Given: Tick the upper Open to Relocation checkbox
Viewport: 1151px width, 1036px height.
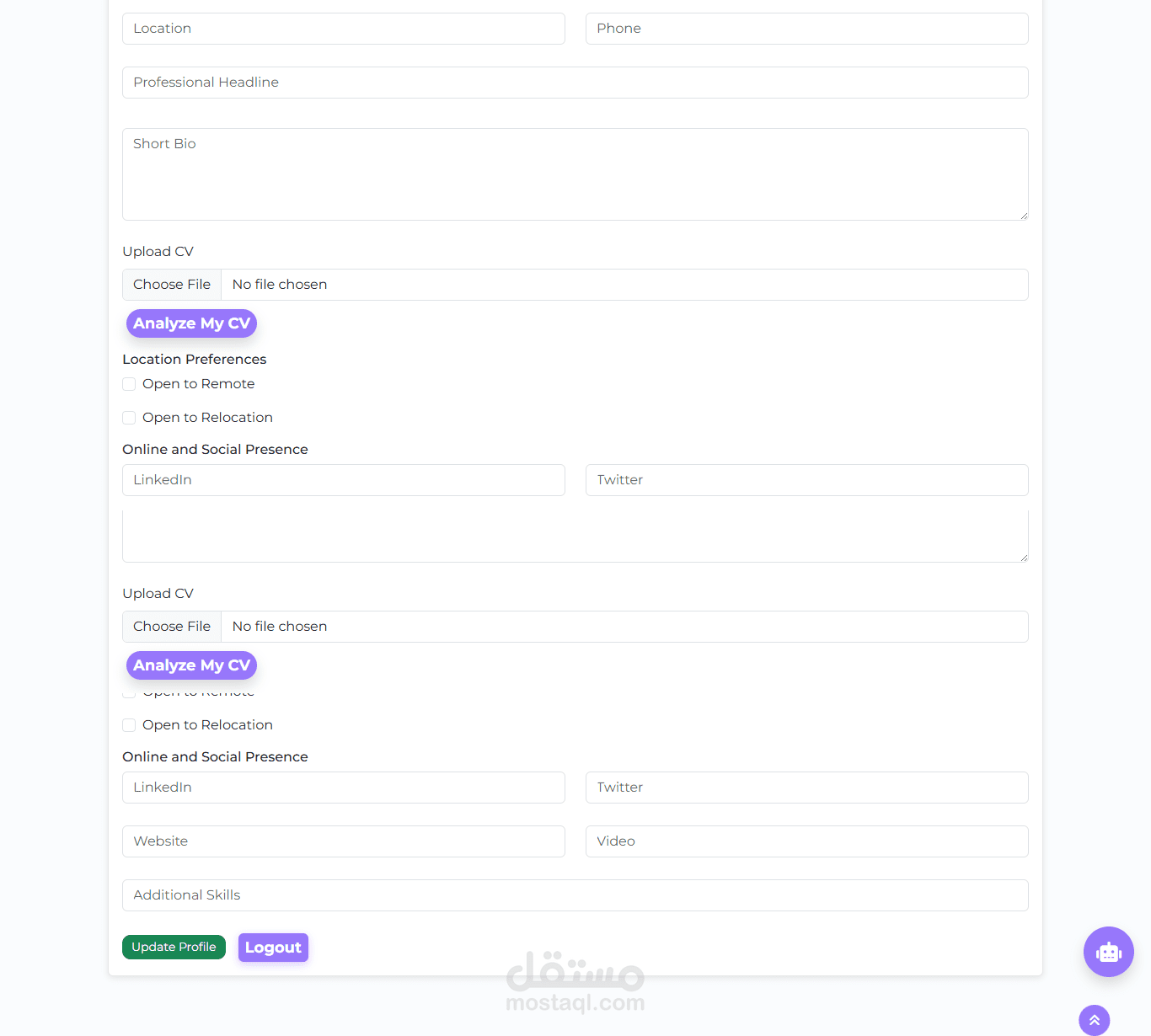Looking at the screenshot, I should [129, 418].
